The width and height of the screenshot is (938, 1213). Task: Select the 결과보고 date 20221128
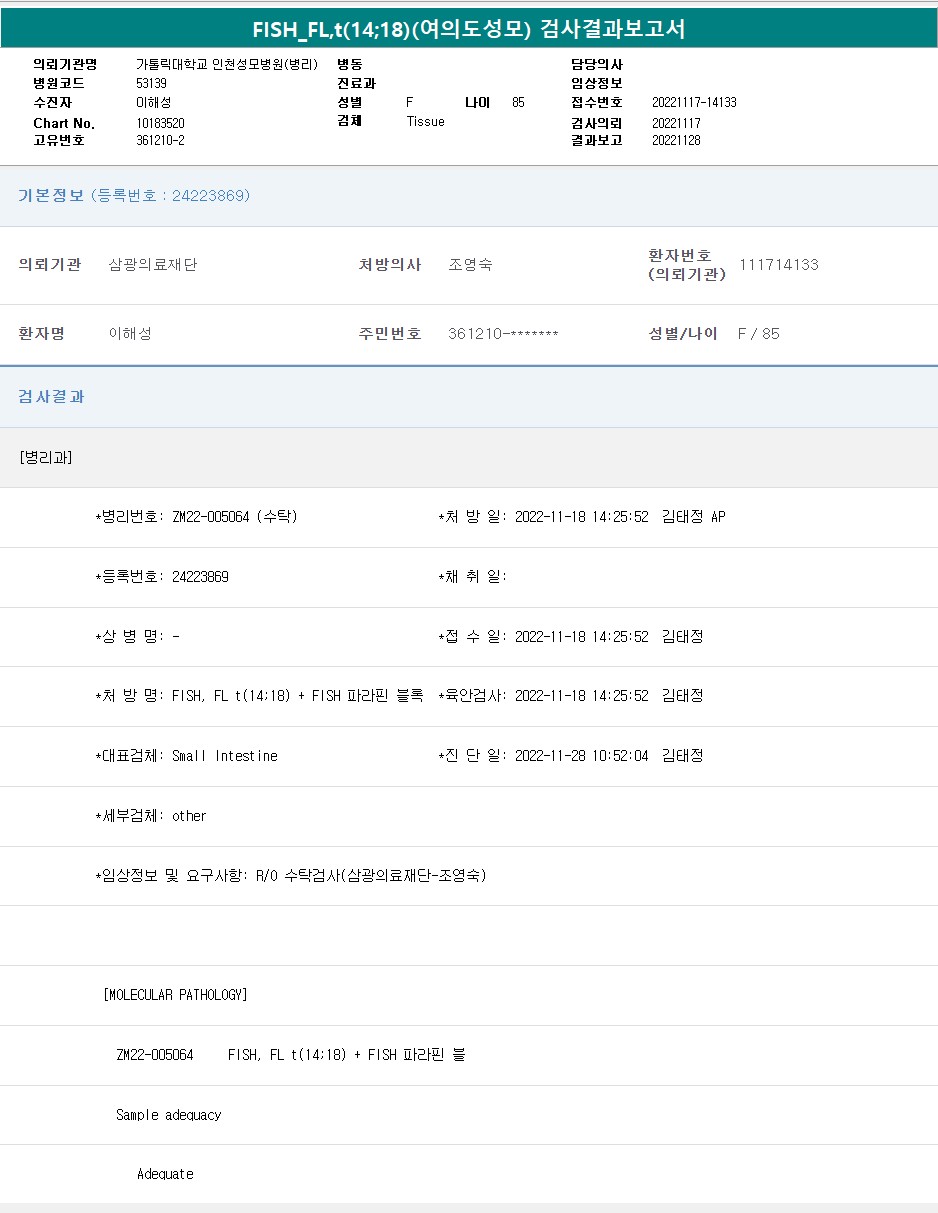tap(676, 141)
